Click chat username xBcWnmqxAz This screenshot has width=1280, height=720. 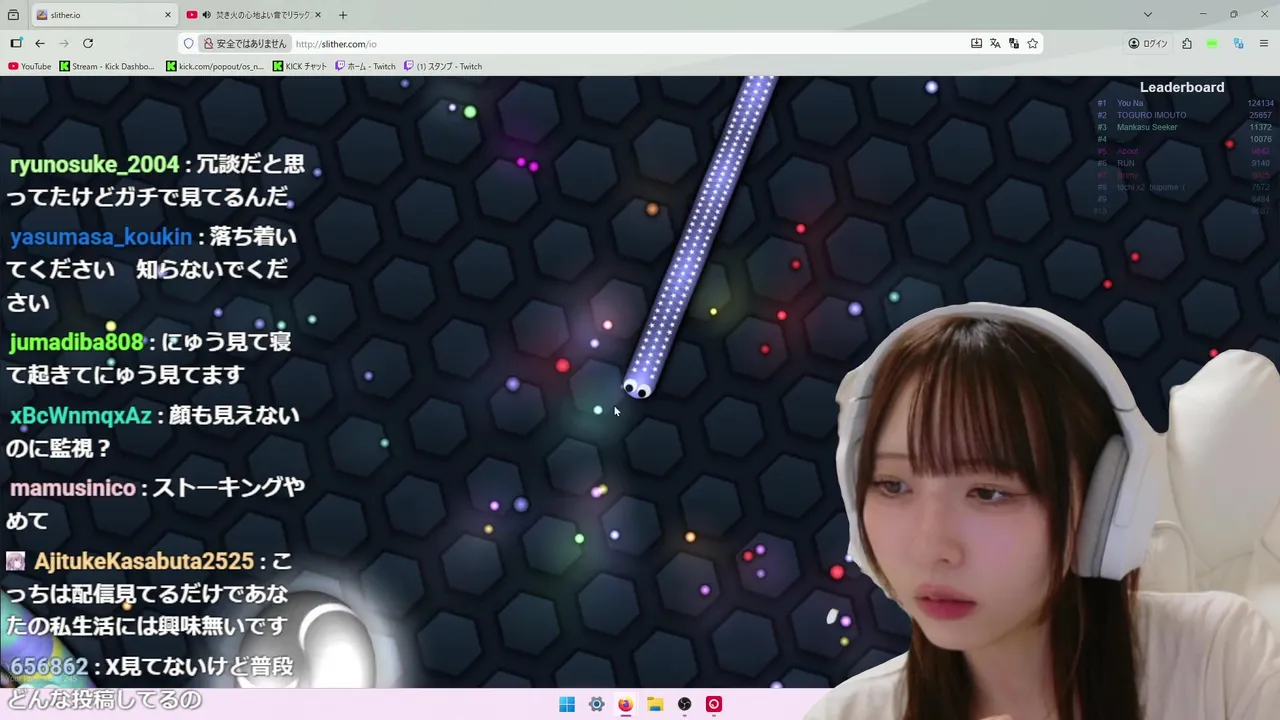point(81,415)
